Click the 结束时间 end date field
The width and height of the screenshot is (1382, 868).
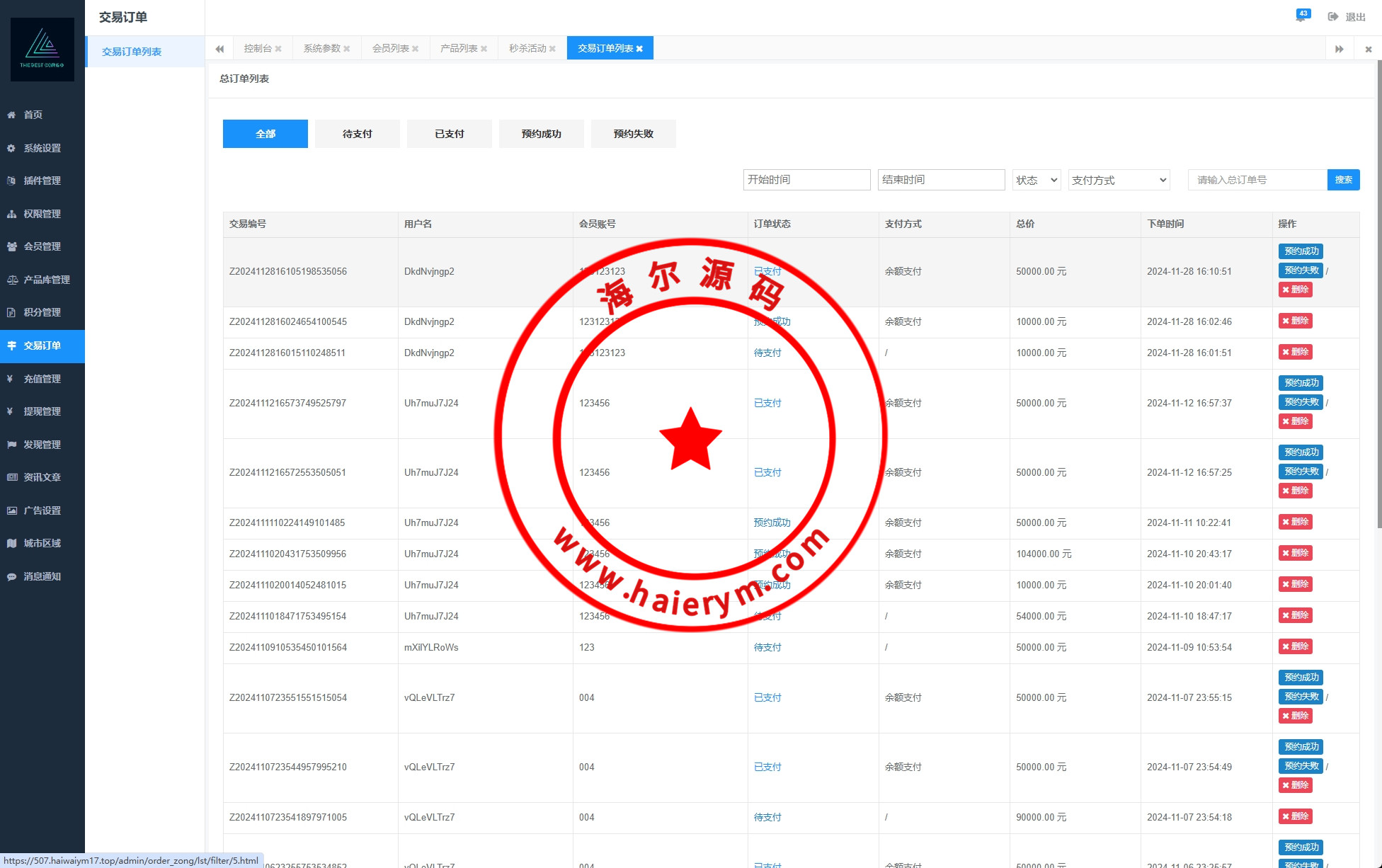coord(942,180)
